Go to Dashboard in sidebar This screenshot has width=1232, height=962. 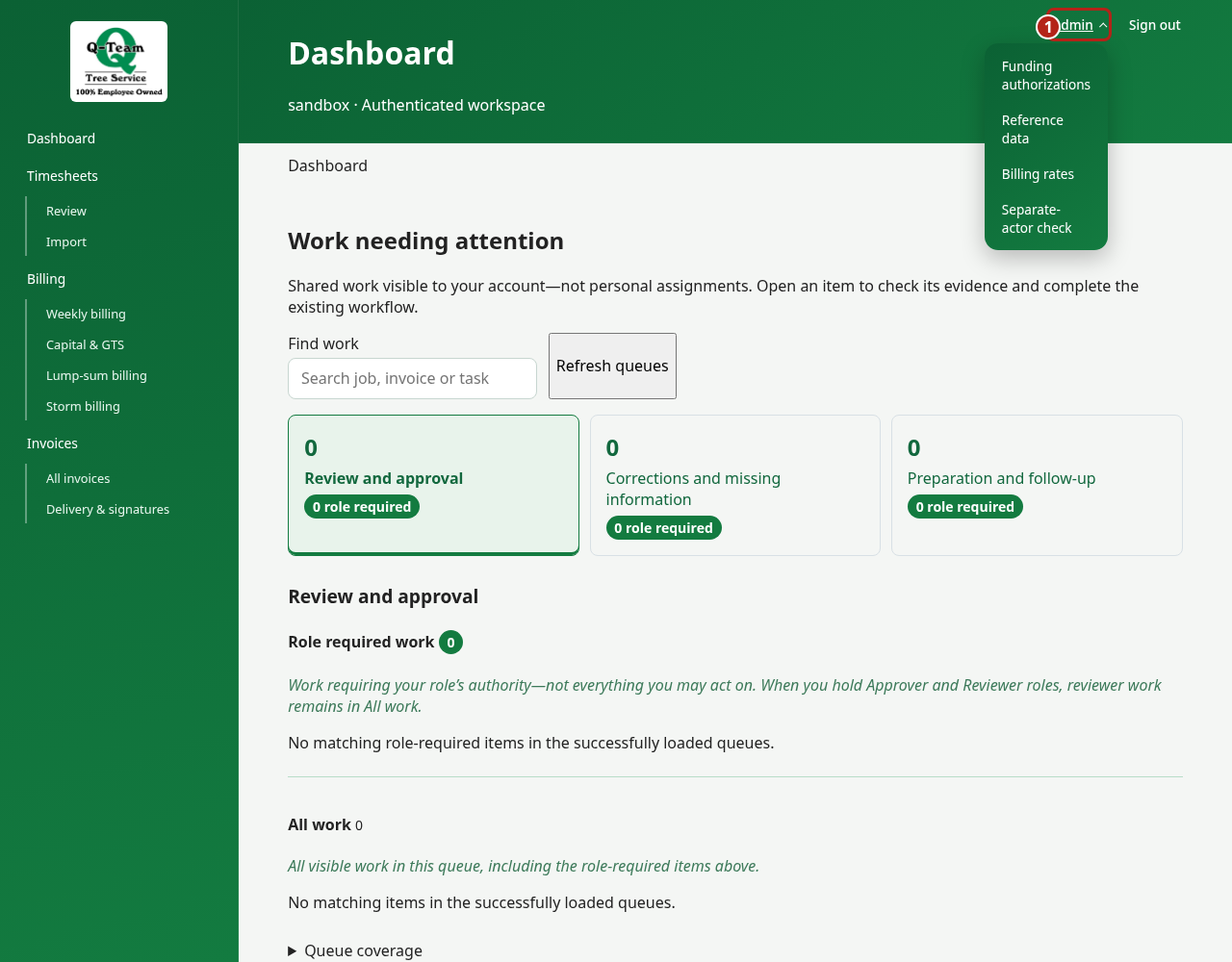(x=61, y=139)
